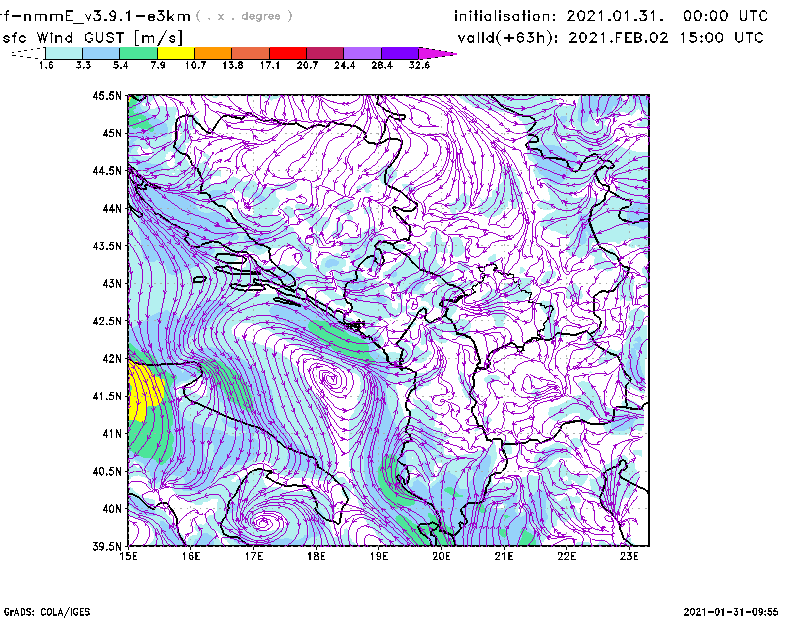Click the '42.5N' latitude axis label
Screen dimensions: 800x618
tap(107, 321)
